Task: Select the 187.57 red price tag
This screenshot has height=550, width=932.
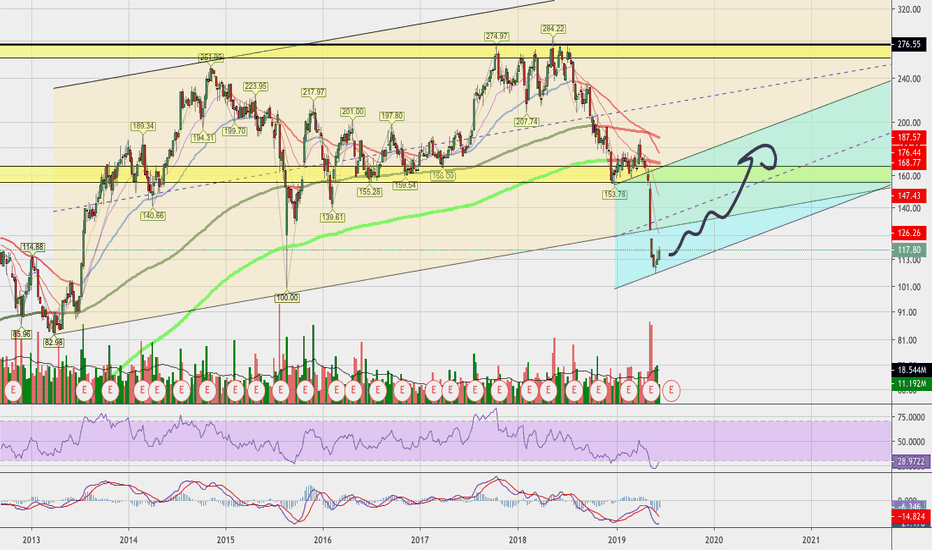Action: tap(909, 137)
